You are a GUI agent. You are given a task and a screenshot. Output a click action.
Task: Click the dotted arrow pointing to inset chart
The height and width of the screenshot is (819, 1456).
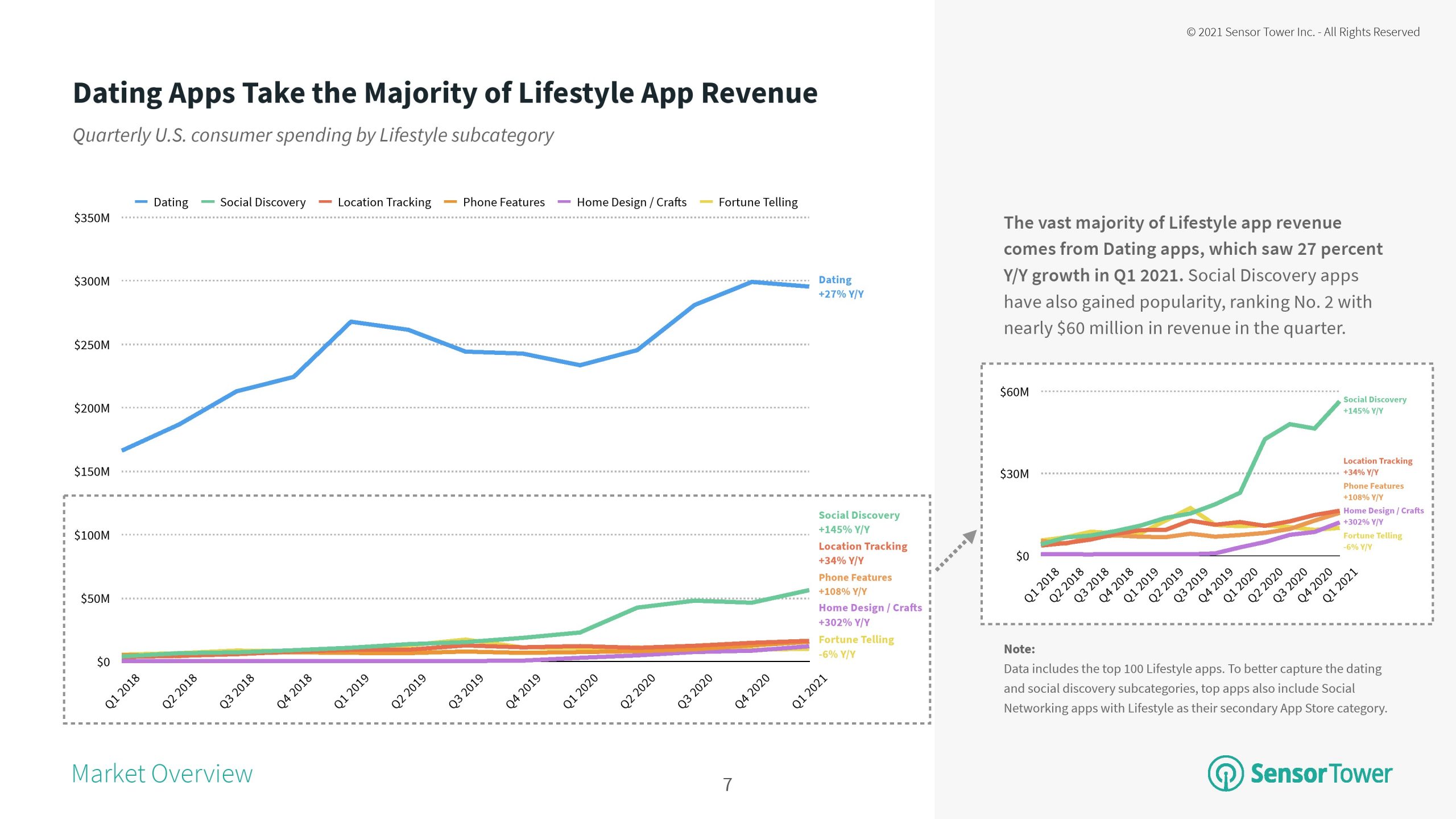click(x=957, y=550)
